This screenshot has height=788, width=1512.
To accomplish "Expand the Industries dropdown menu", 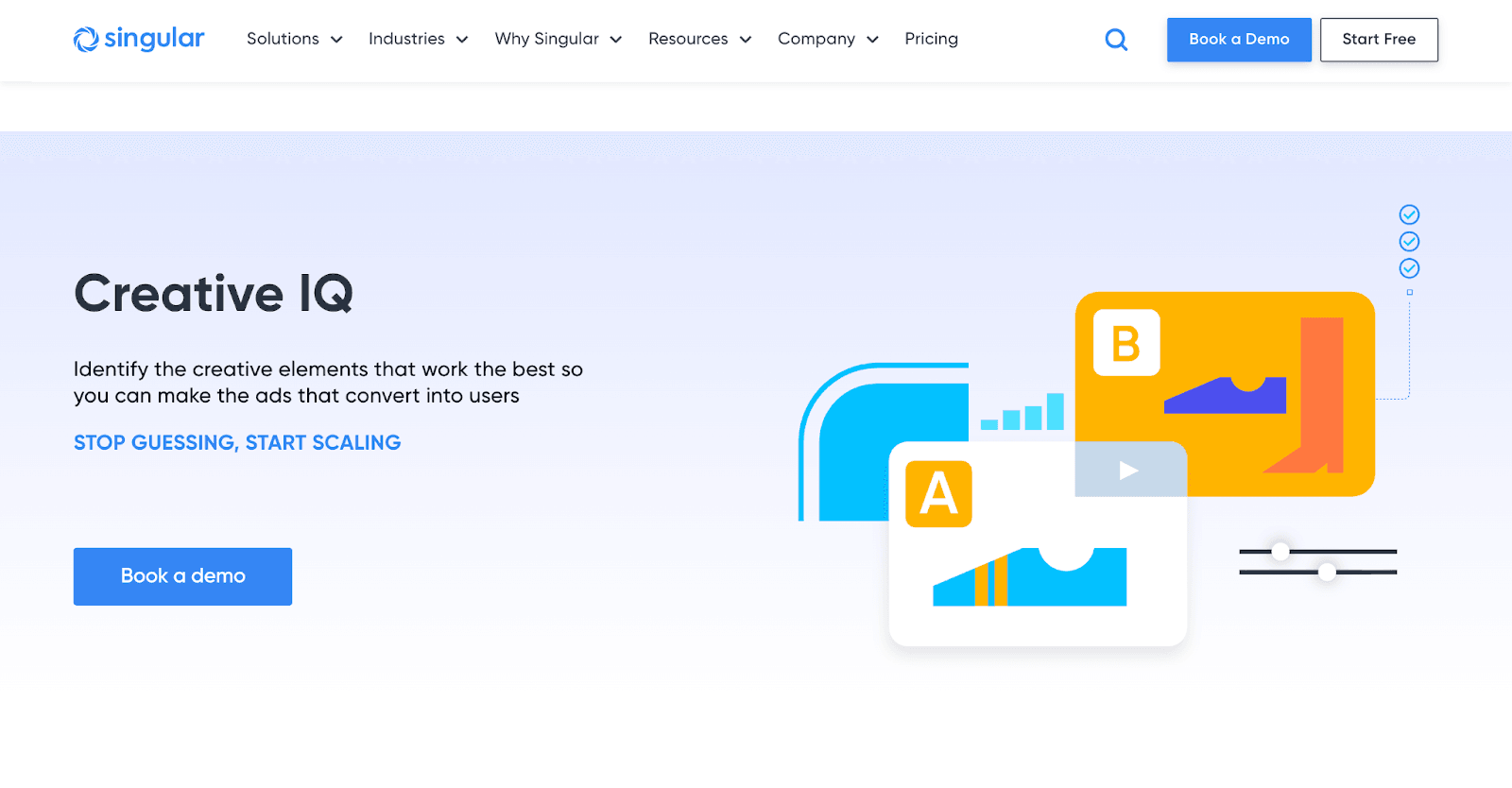I will 418,39.
